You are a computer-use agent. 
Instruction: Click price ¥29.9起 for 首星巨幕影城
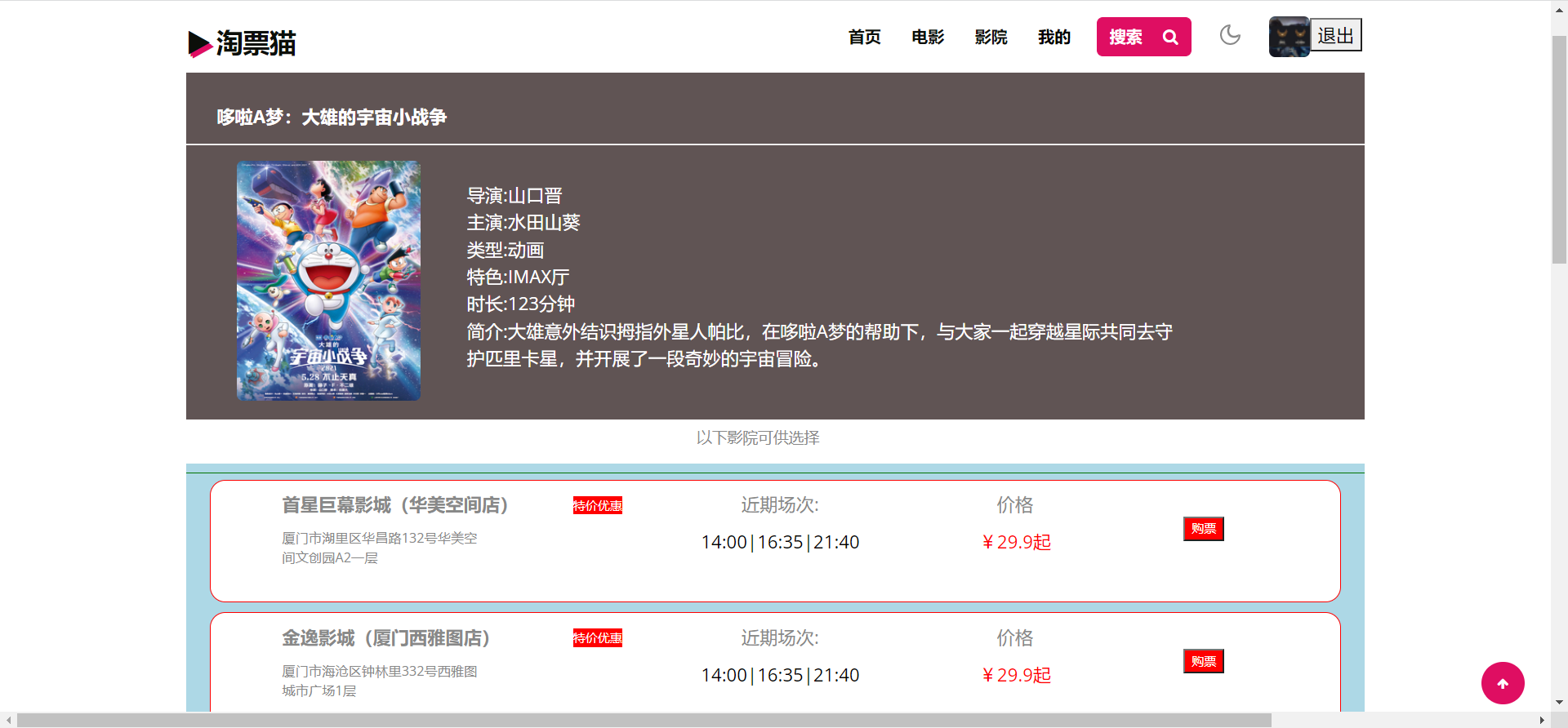click(x=1016, y=542)
